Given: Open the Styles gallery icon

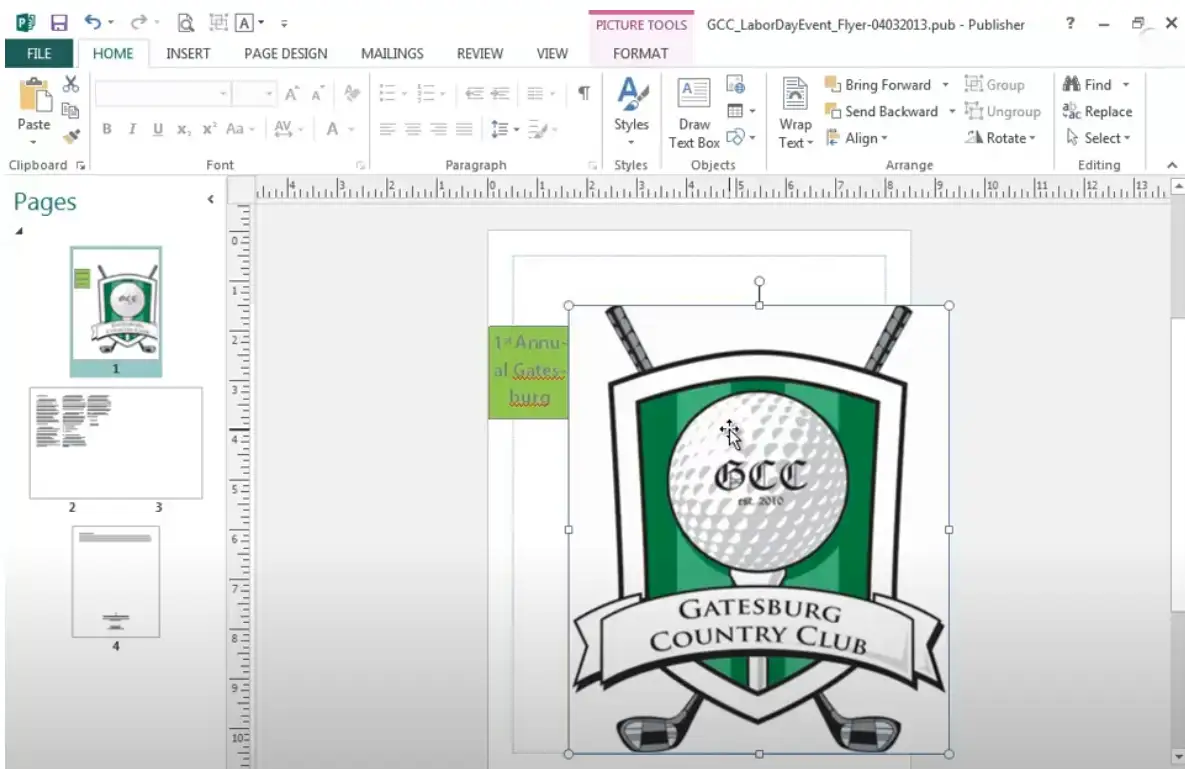Looking at the screenshot, I should 631,105.
